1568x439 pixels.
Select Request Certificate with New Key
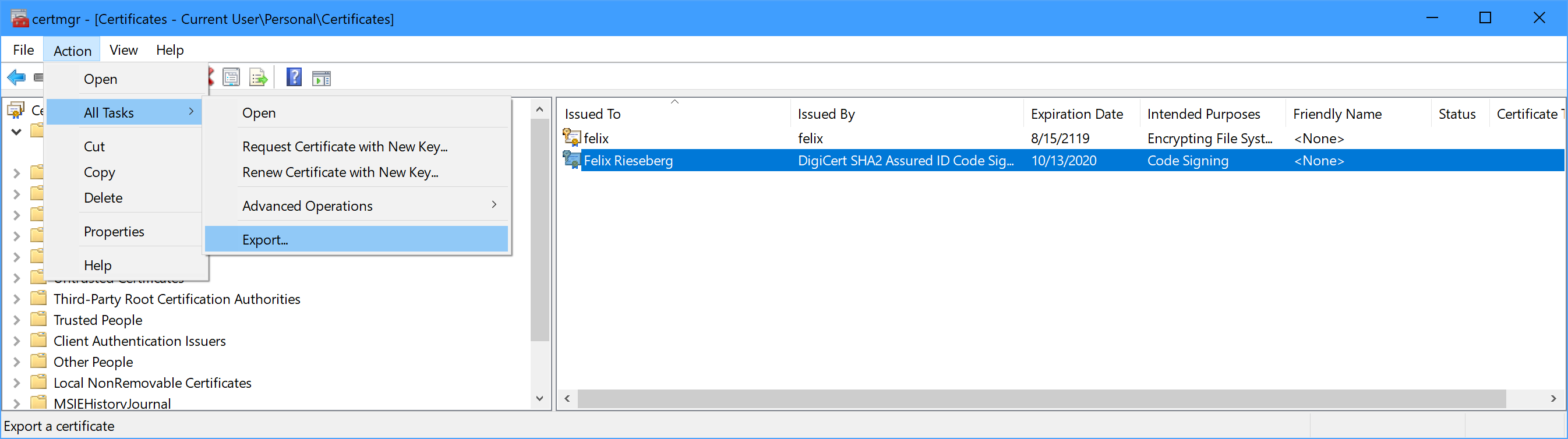(356, 147)
